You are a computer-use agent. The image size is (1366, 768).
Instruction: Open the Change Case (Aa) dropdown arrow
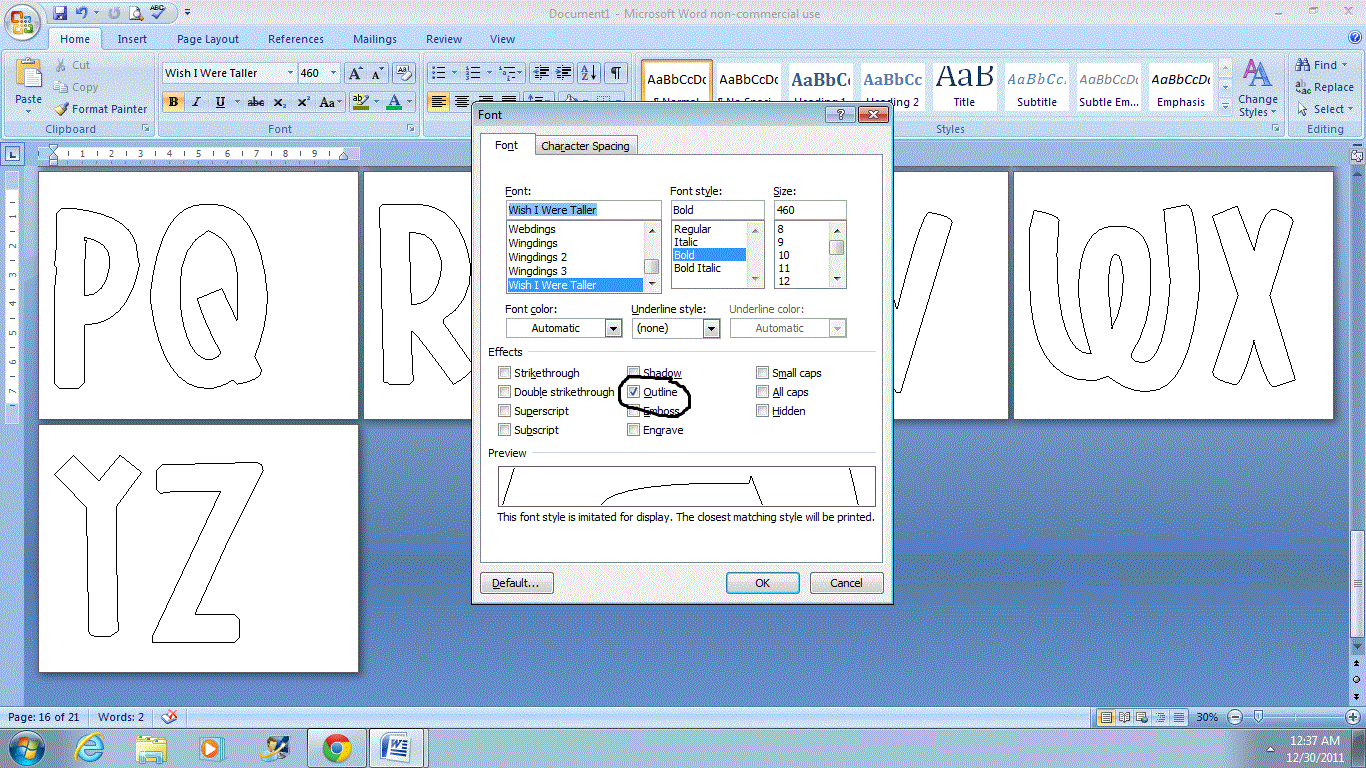[340, 102]
